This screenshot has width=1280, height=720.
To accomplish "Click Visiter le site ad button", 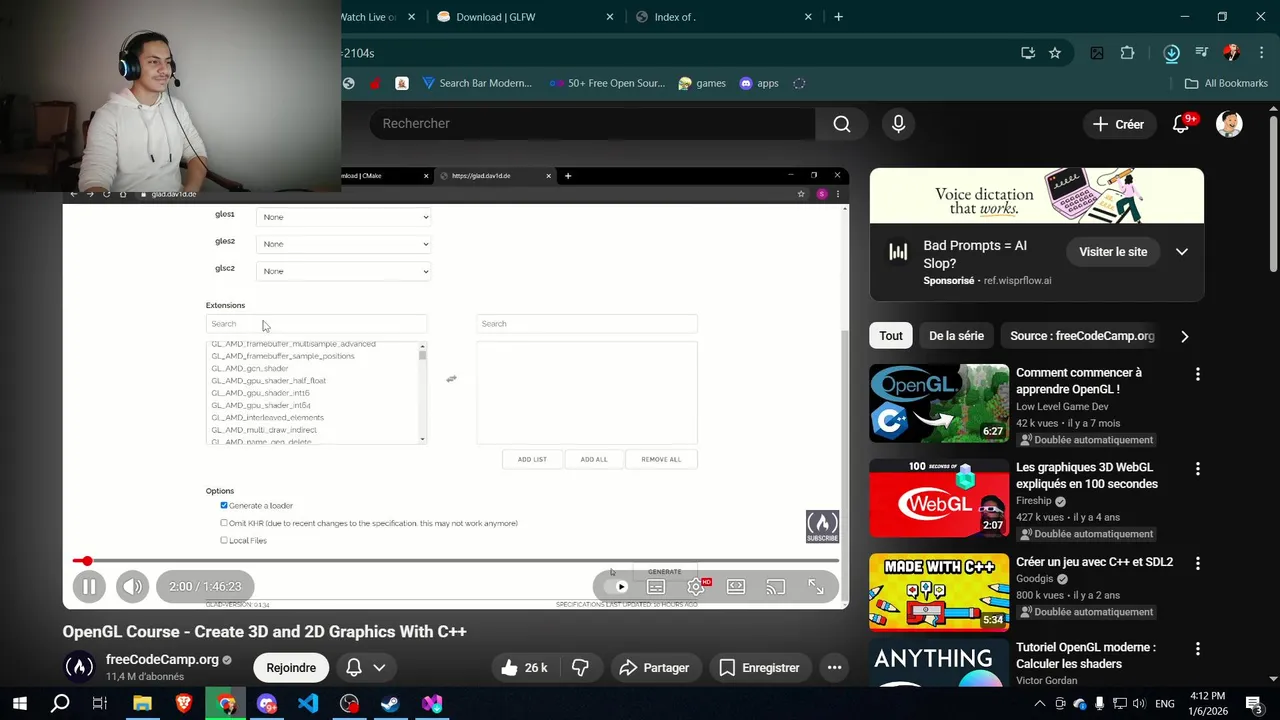I will click(x=1113, y=252).
